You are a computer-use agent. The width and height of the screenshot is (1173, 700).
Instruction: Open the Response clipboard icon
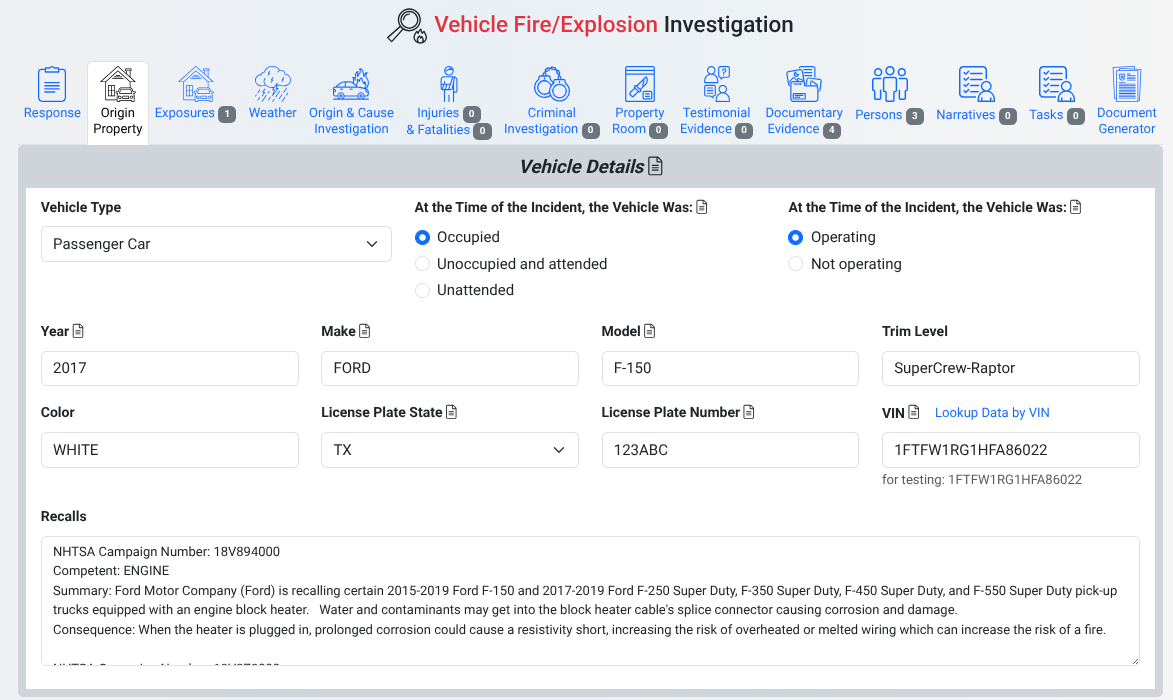[x=52, y=84]
